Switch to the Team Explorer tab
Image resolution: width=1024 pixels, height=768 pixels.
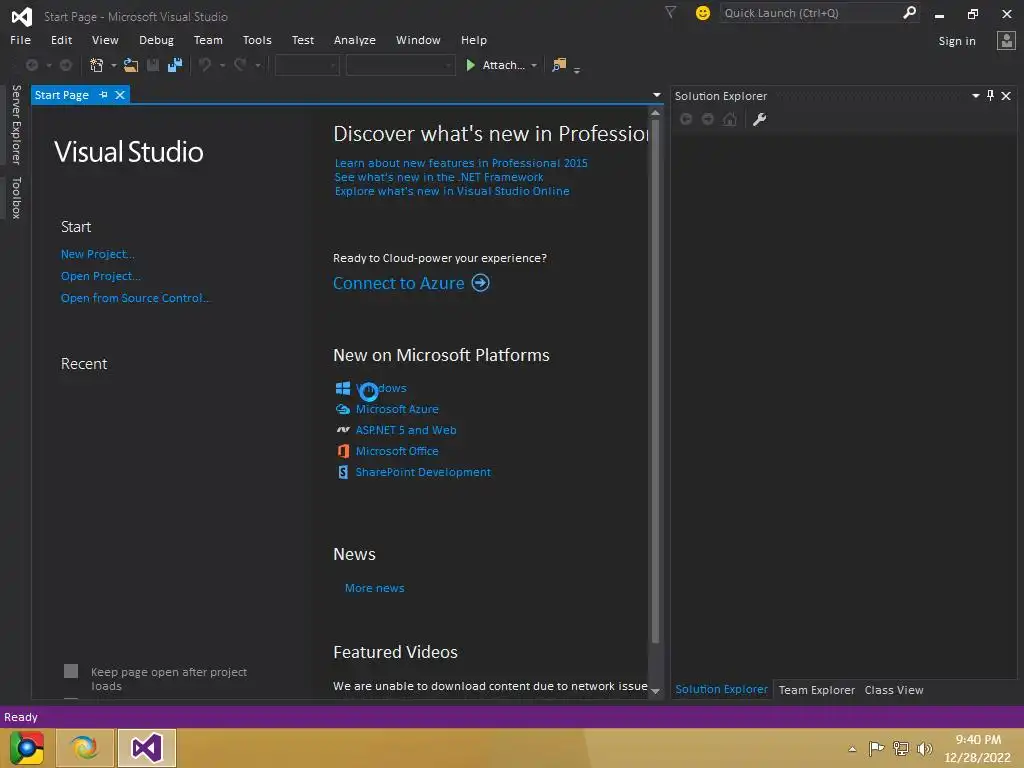816,690
